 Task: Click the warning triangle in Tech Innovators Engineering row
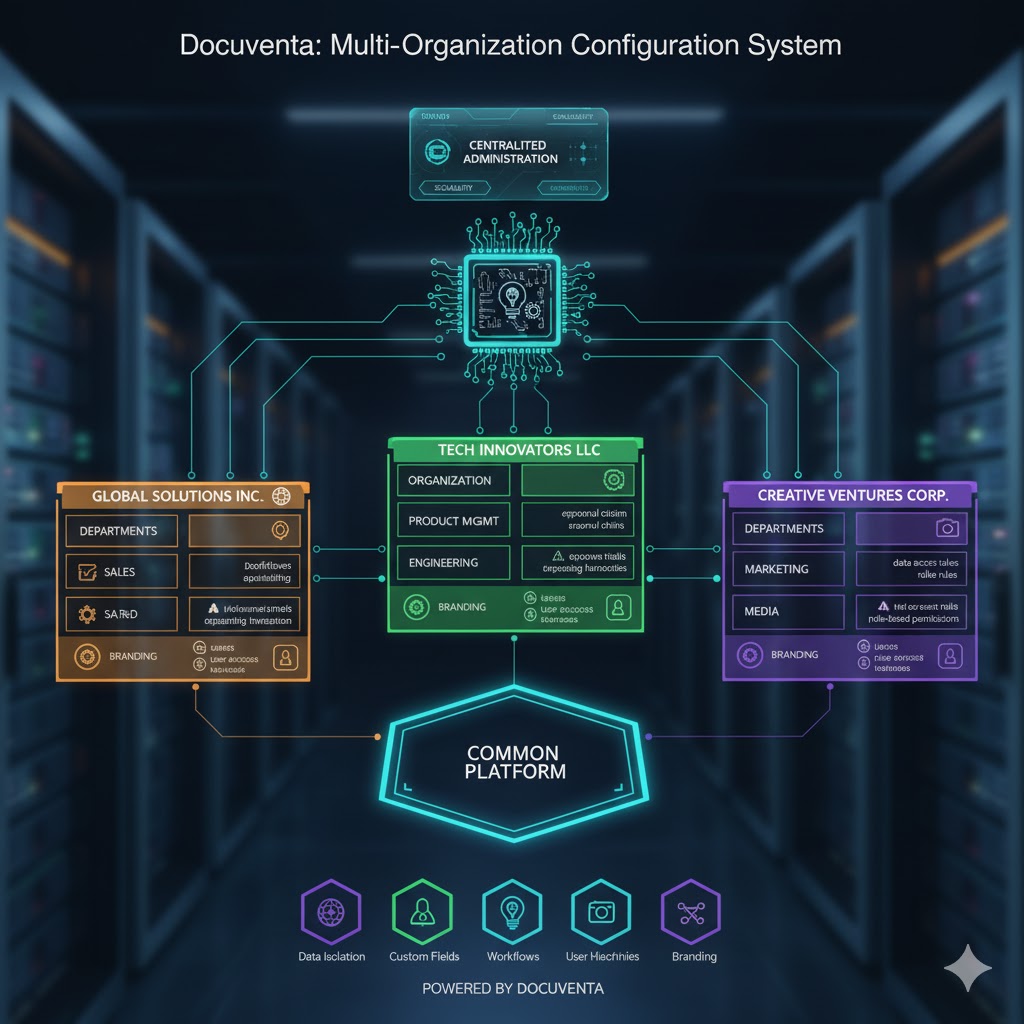pyautogui.click(x=557, y=555)
